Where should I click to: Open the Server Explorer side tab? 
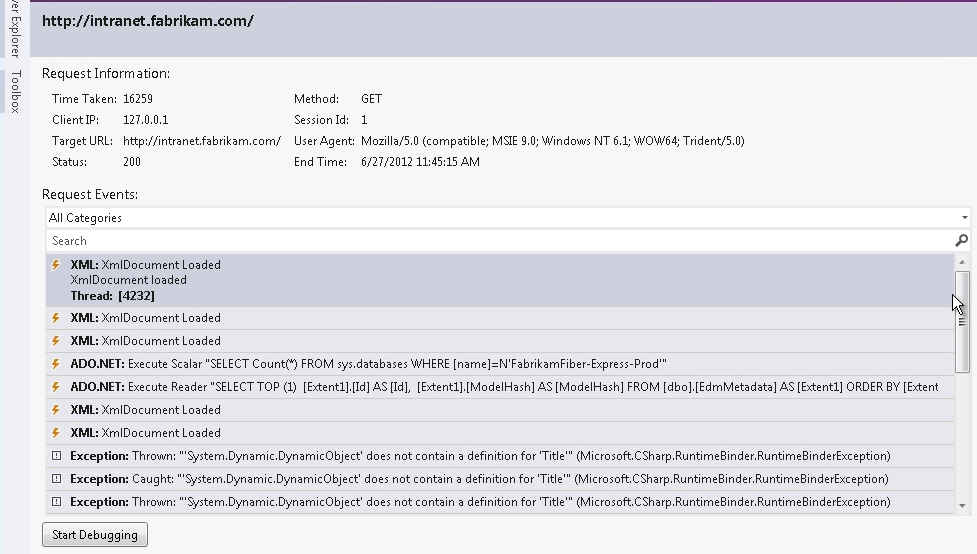[x=16, y=27]
